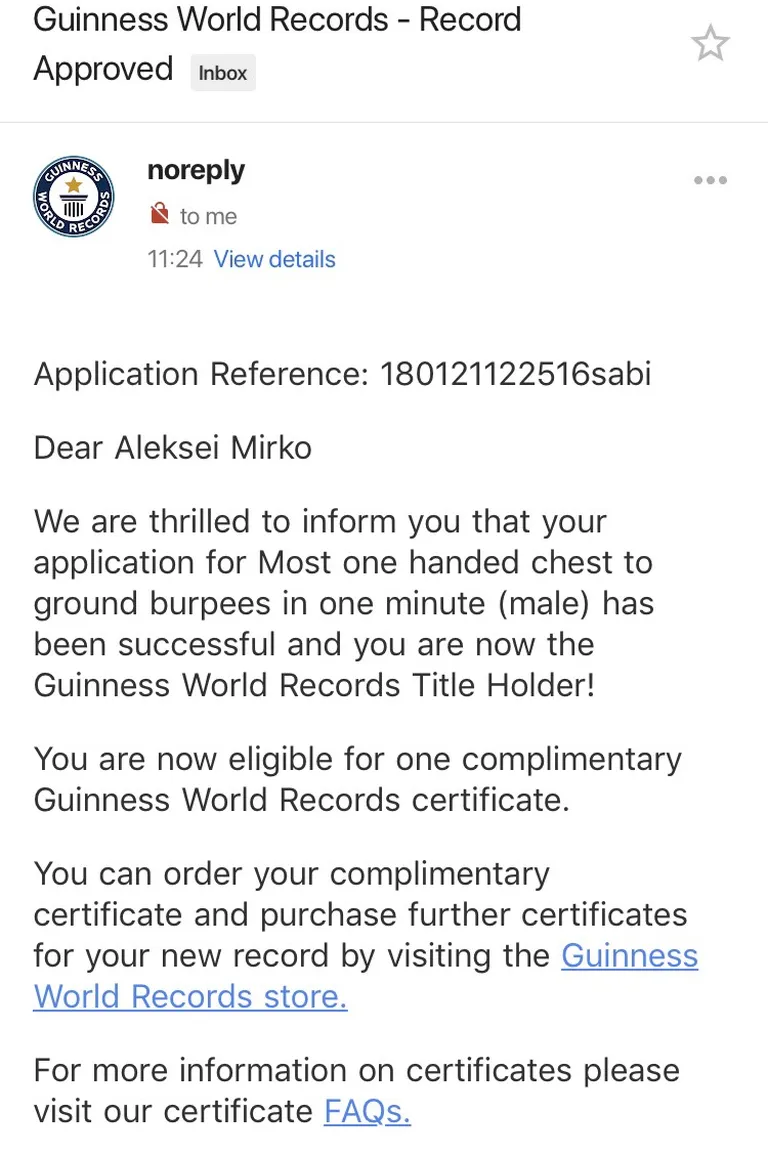Image resolution: width=768 pixels, height=1155 pixels.
Task: Open the certificate FAQs link
Action: coord(367,1111)
